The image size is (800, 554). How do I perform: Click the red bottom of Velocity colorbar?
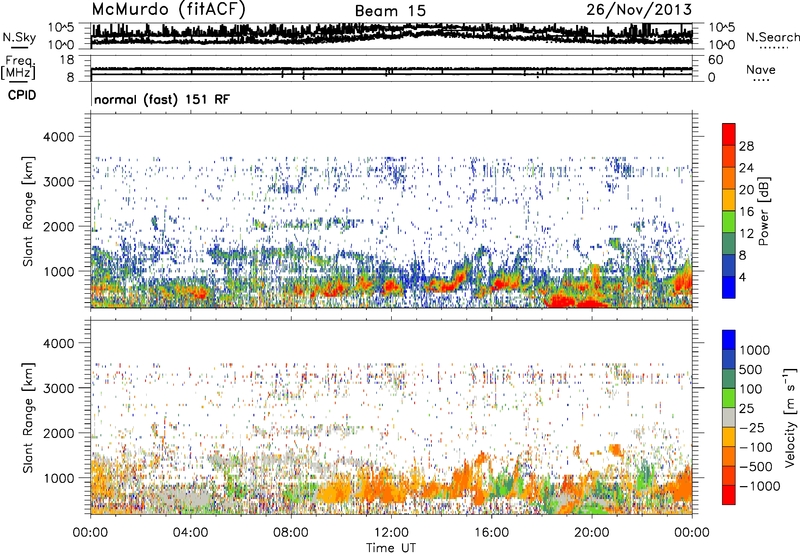click(x=729, y=495)
